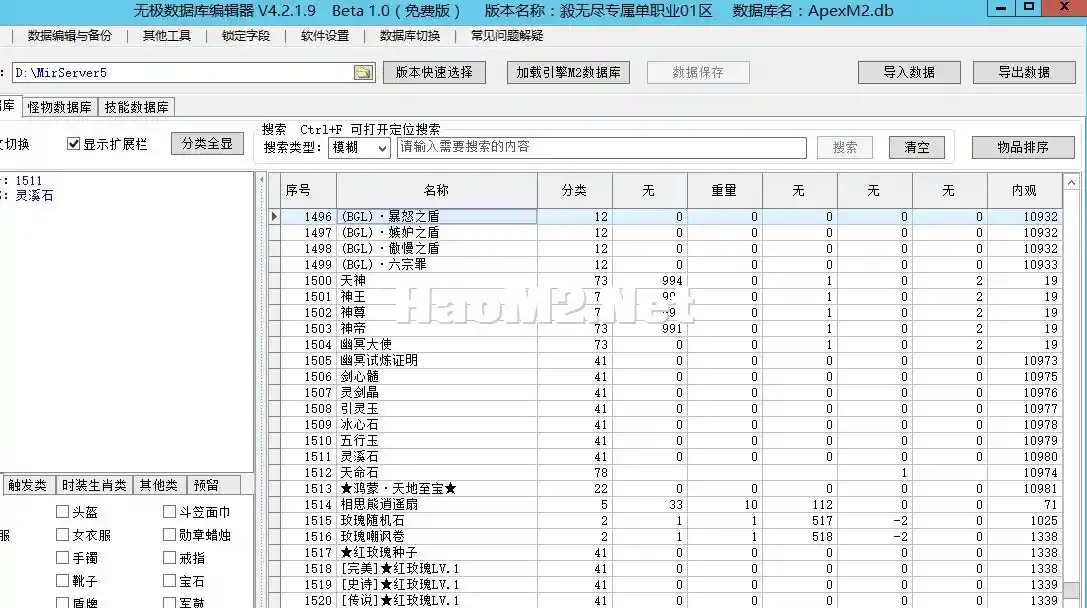Click splitter collapse arrow left of table

click(261, 180)
